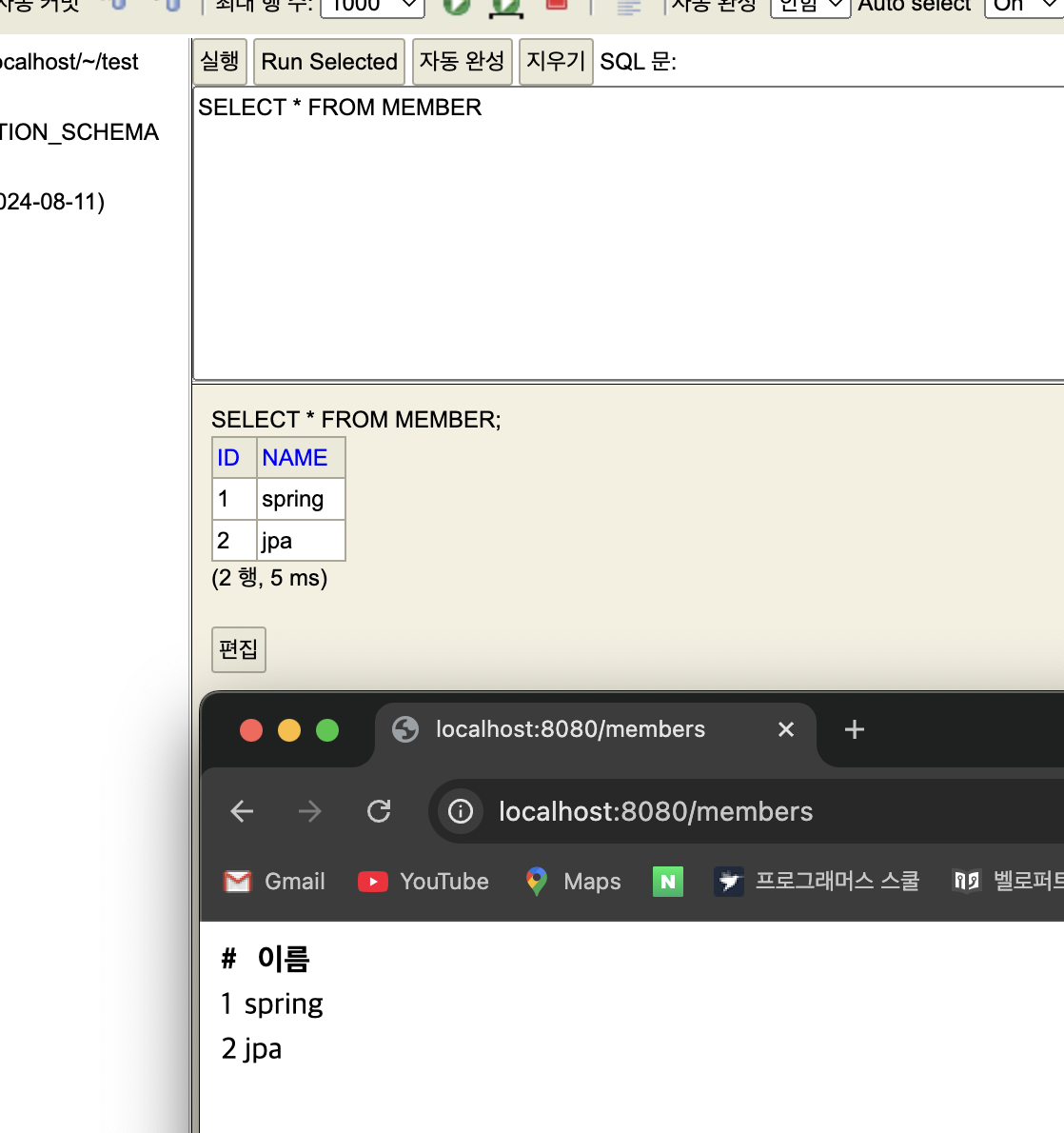Minimize the front browser with the yellow button
The image size is (1064, 1133).
click(289, 730)
